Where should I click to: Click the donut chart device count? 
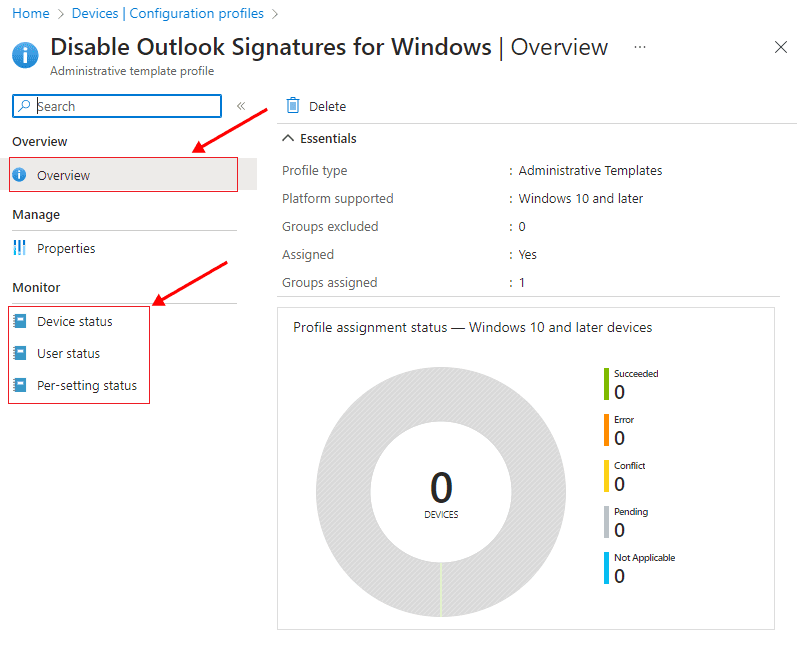441,490
